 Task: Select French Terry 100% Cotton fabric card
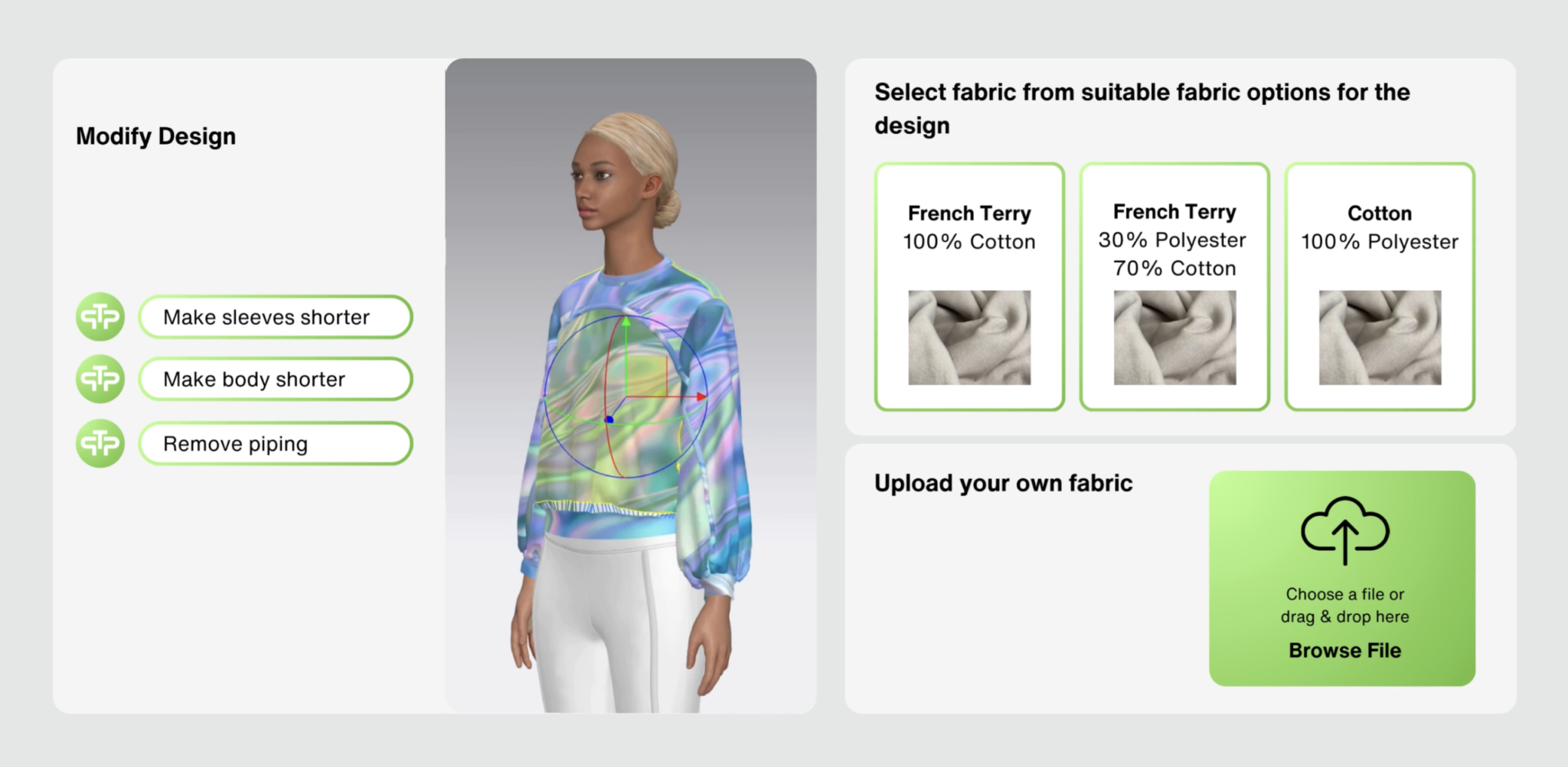[969, 286]
